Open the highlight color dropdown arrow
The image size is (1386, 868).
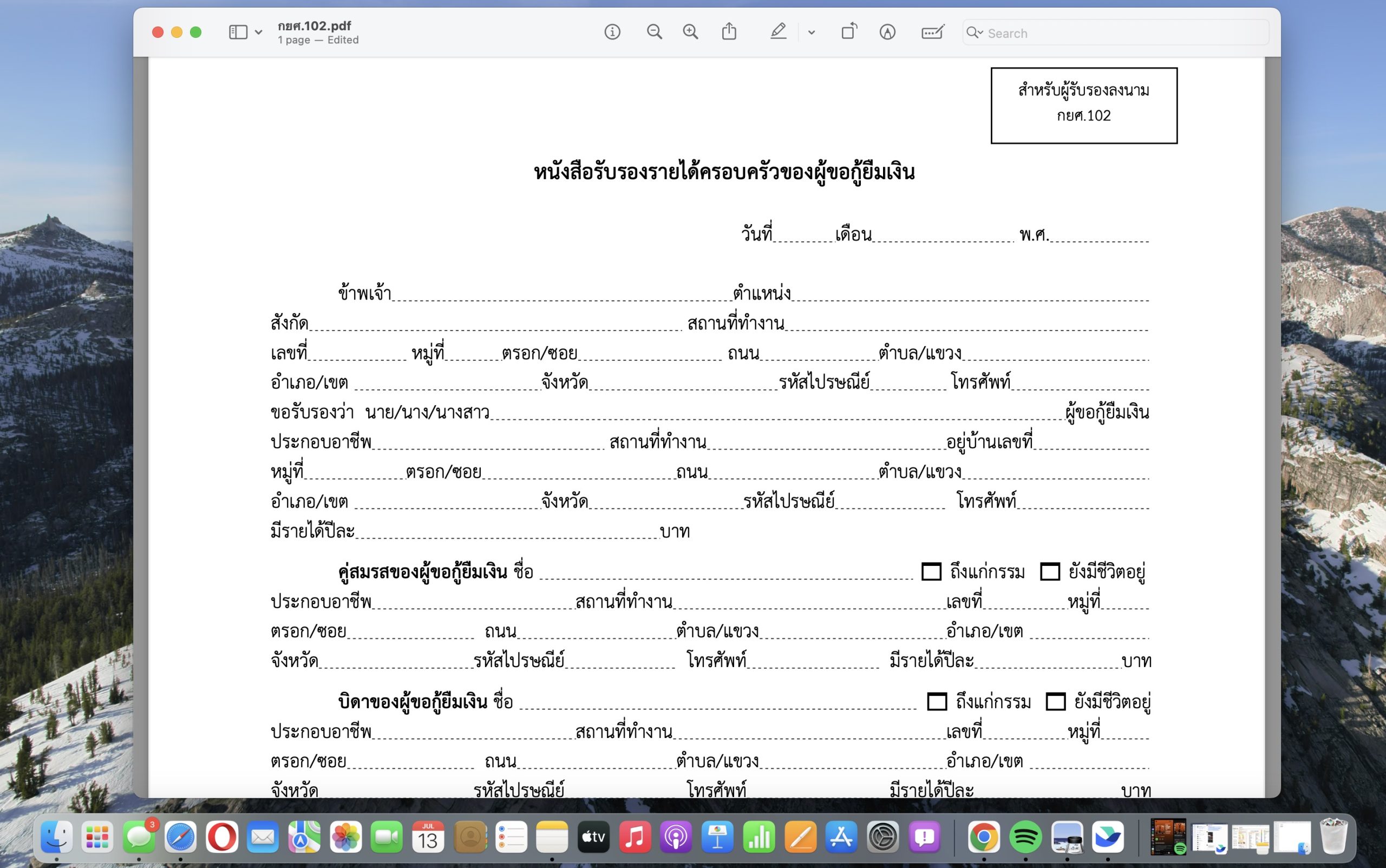click(811, 32)
